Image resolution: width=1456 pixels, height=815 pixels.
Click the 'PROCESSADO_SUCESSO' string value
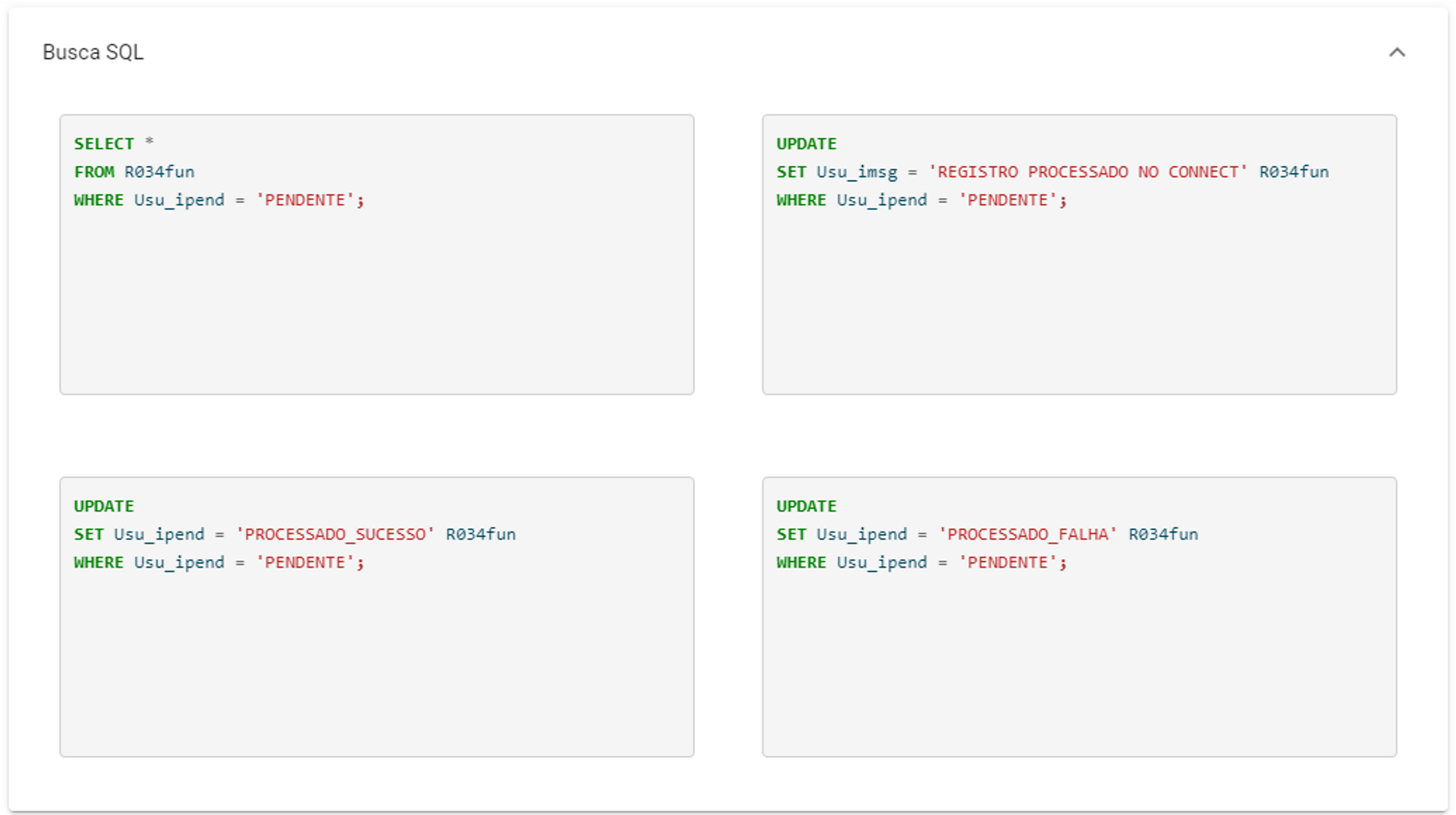[335, 534]
